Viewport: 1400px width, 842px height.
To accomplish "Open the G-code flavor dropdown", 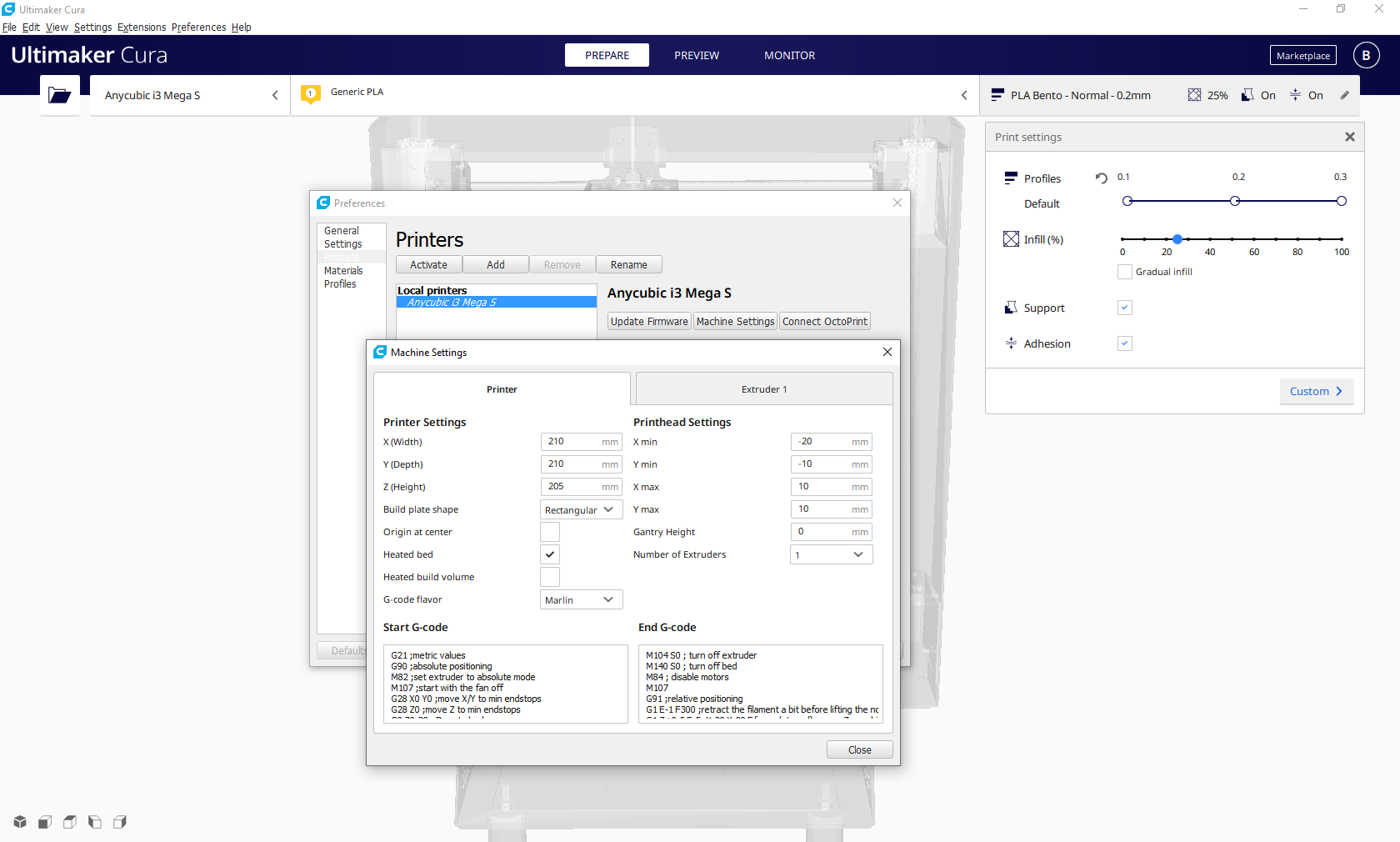I will pyautogui.click(x=582, y=599).
